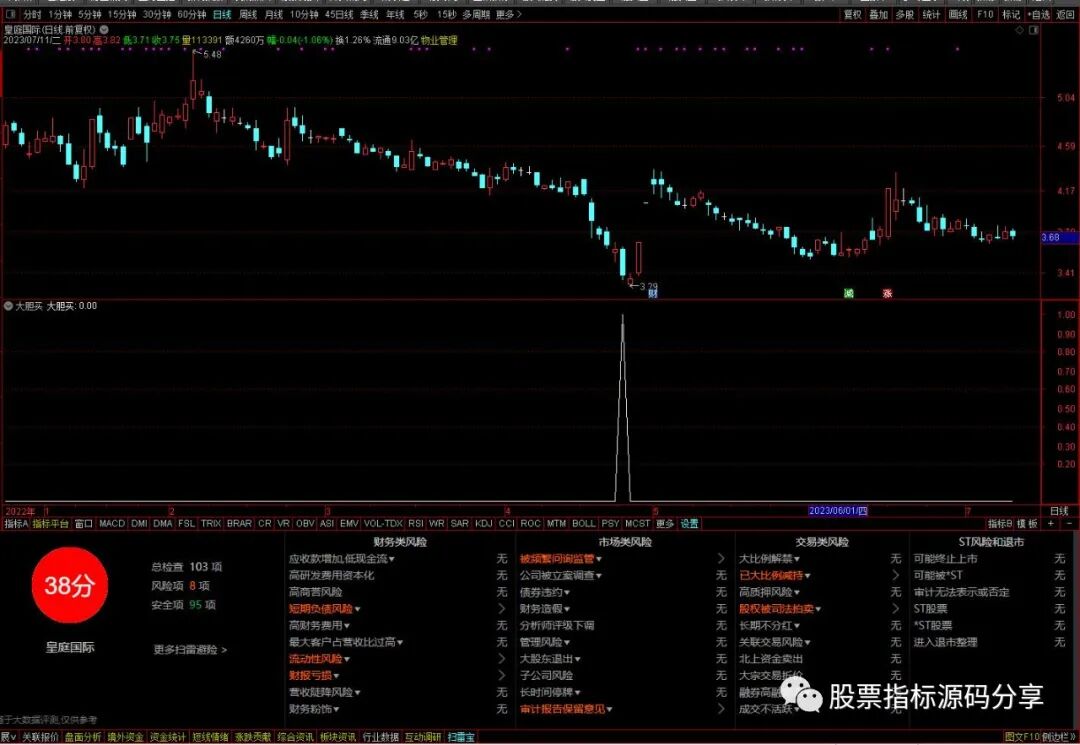
Task: Click the 大胆买 indicator circle icon
Action: (9, 306)
